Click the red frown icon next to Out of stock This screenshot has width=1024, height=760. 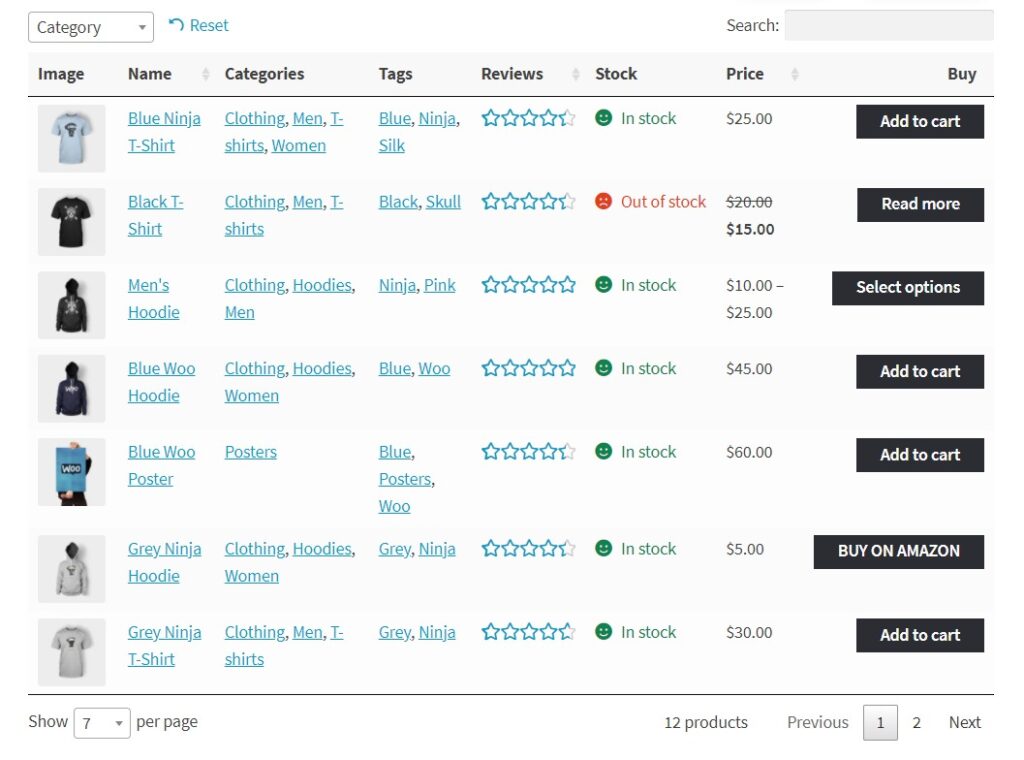tap(604, 200)
